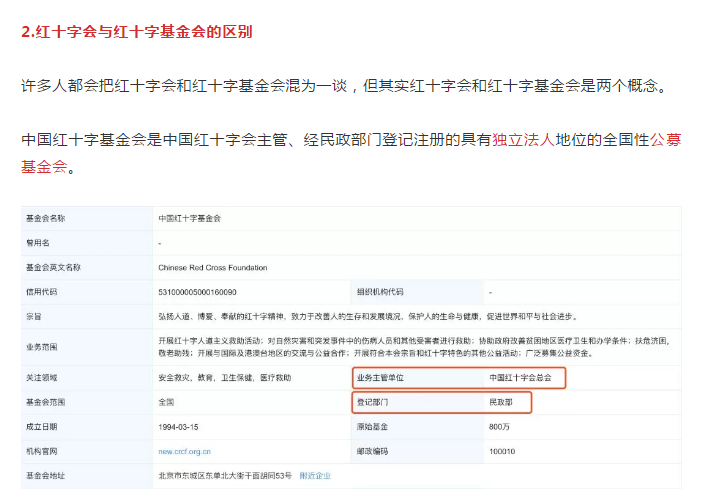This screenshot has height=499, width=718.
Task: Select the cell 中国红十字基金会 in the table
Action: (x=190, y=219)
